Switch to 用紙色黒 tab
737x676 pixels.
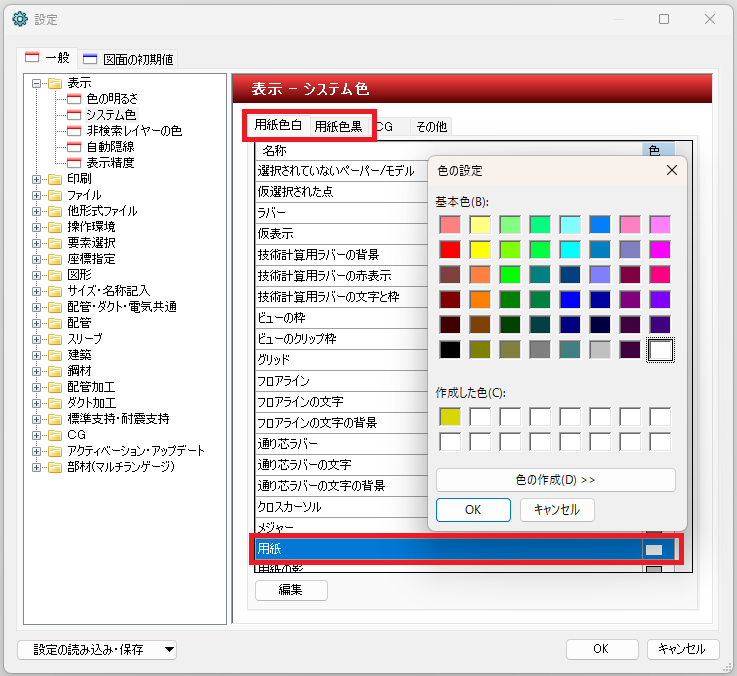338,126
